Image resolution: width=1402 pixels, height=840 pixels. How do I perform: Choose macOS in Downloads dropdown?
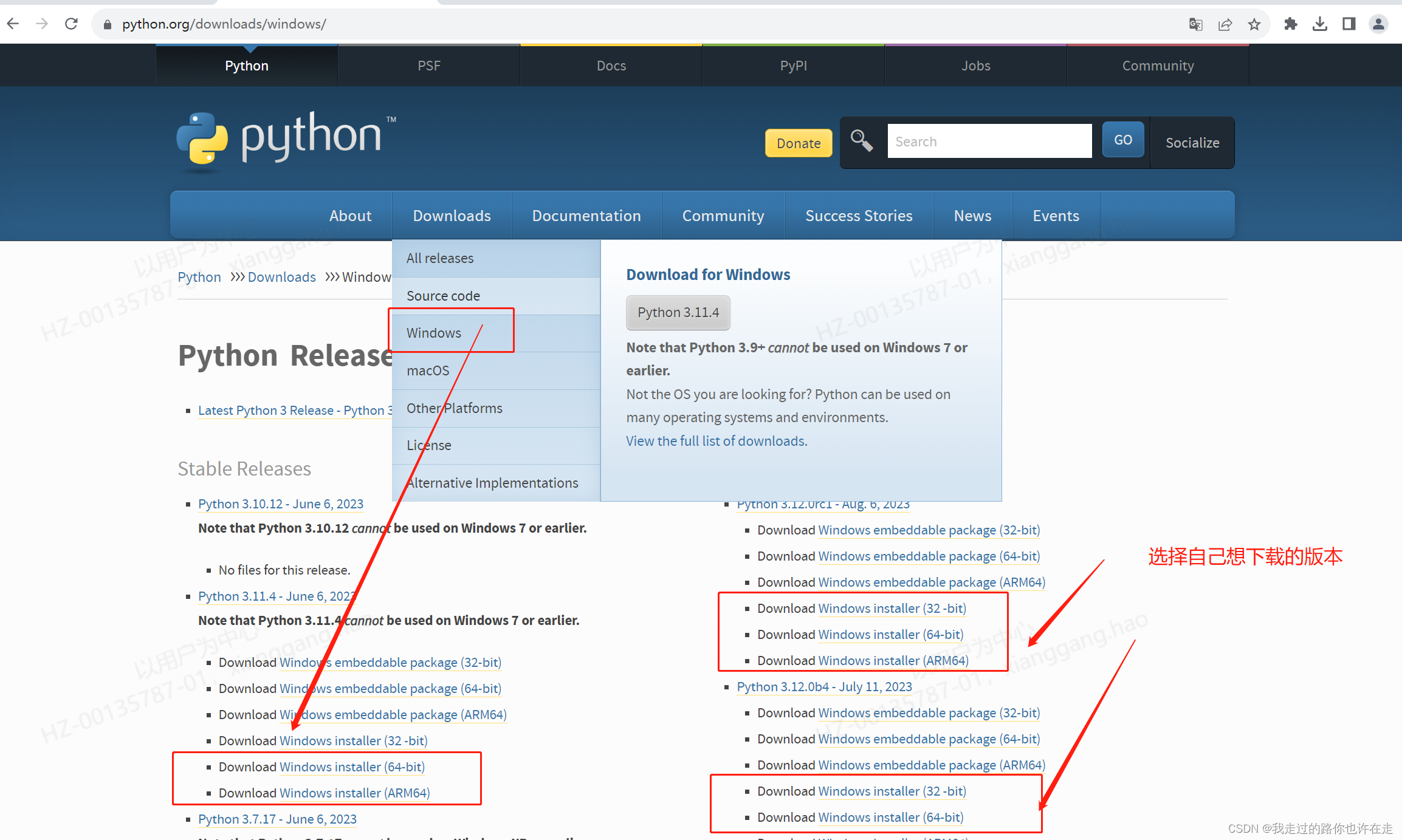click(496, 370)
